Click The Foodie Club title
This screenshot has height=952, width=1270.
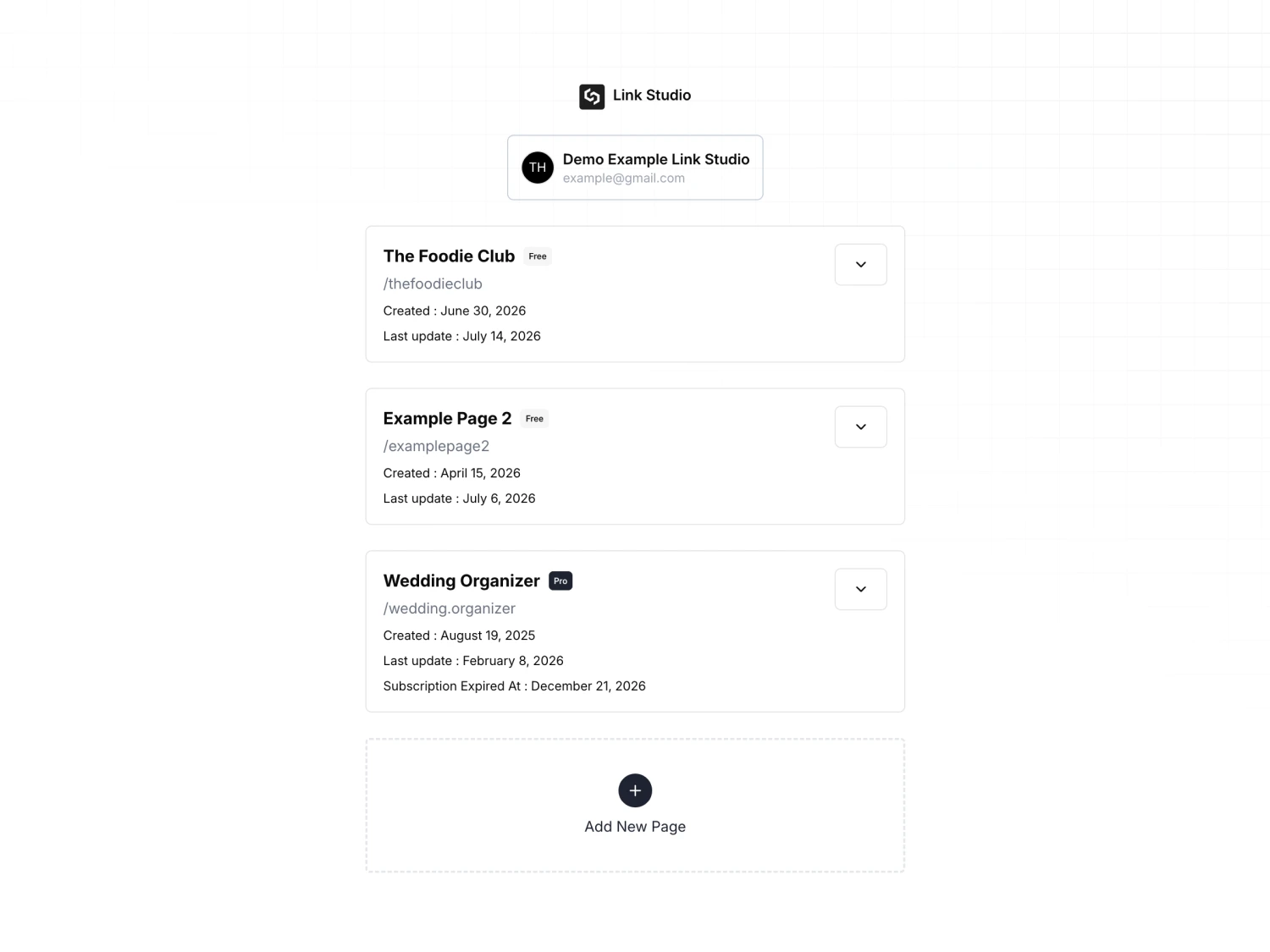pos(449,256)
